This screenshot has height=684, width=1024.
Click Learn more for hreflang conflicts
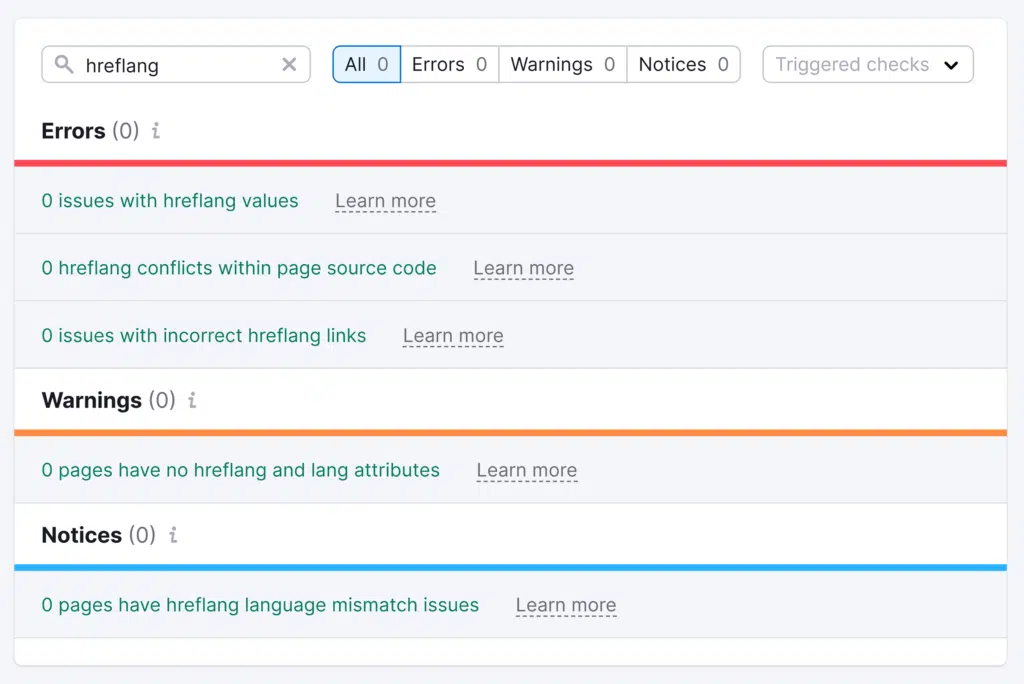click(x=523, y=268)
